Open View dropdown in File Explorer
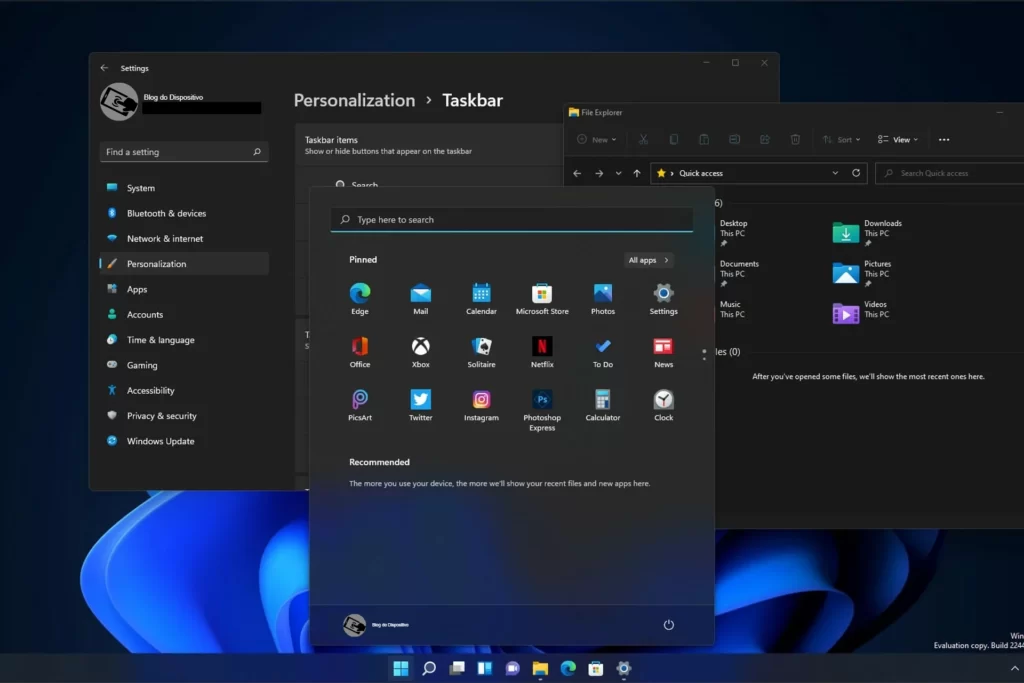Screen dimensions: 1024x683 pyautogui.click(x=898, y=139)
